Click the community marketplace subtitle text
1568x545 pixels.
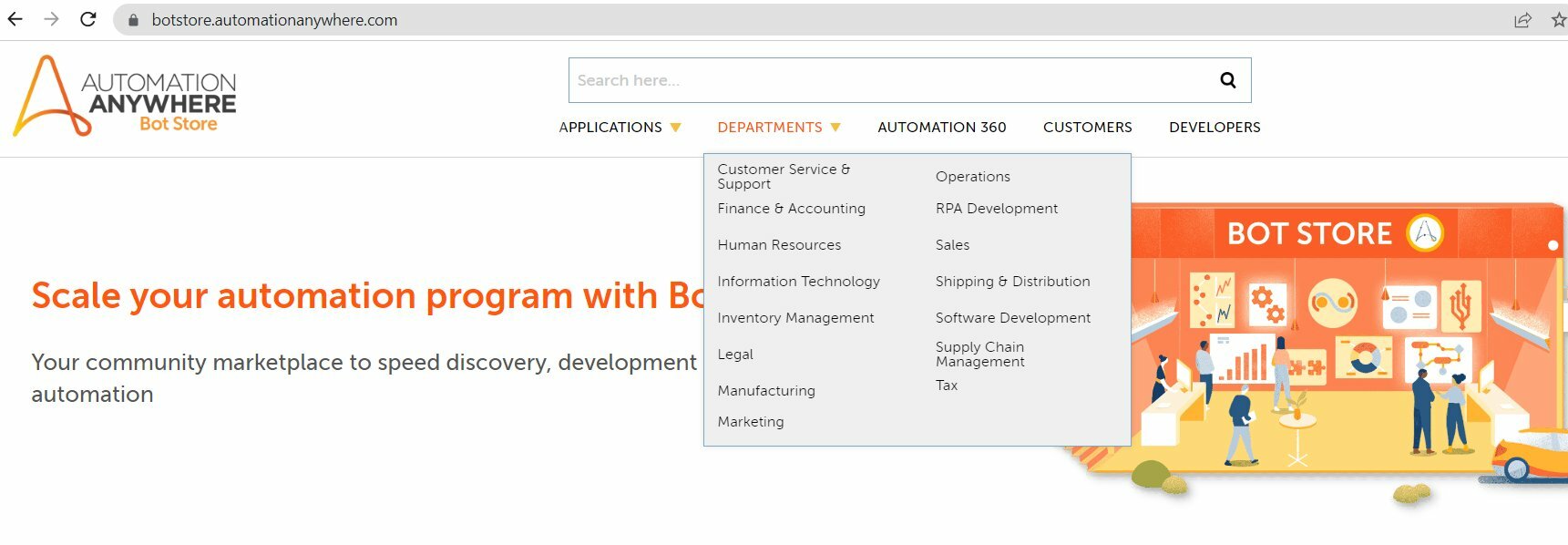(x=364, y=378)
